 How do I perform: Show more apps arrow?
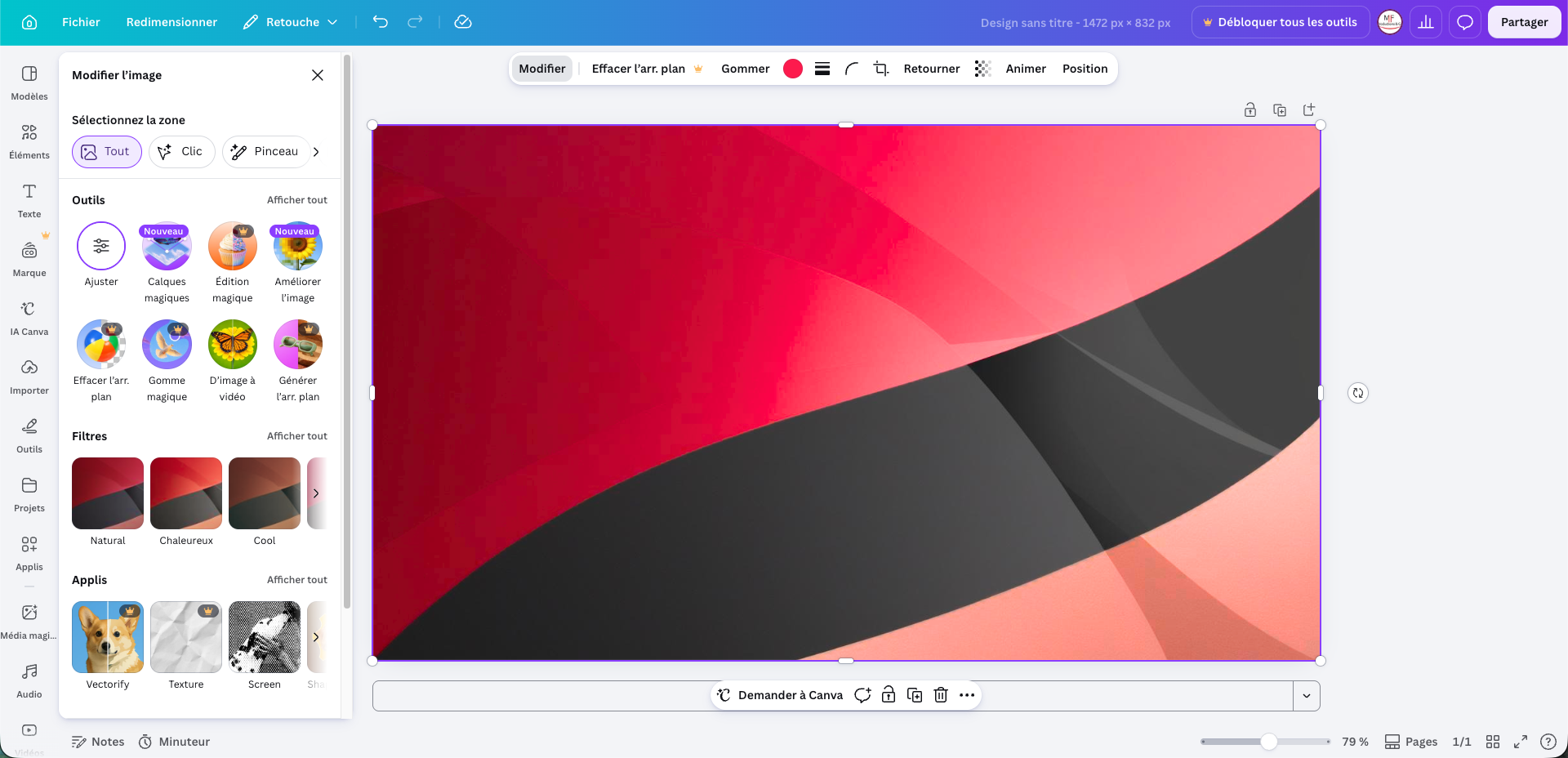pyautogui.click(x=316, y=637)
